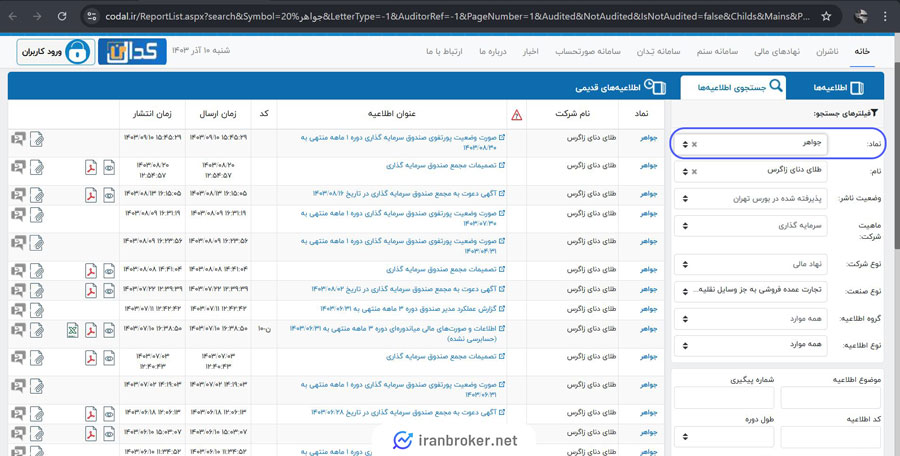Select the جستجوی اطلاعیه‌ها tab
This screenshot has width=900, height=456.
(734, 87)
